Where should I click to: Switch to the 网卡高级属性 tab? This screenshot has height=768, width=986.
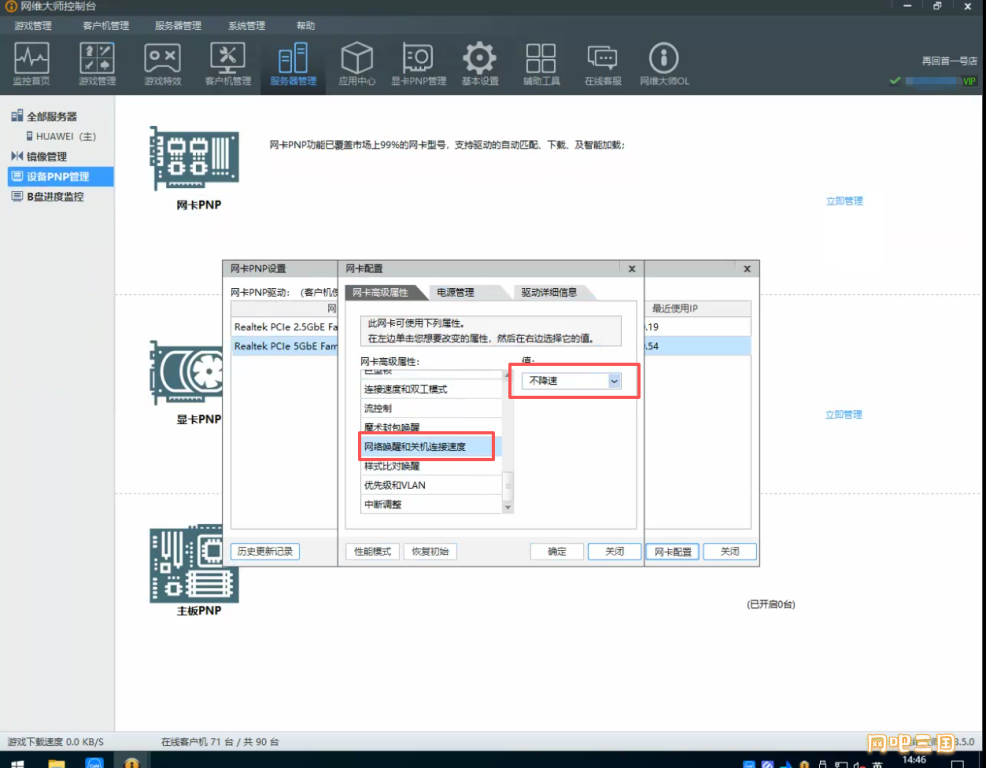click(380, 292)
